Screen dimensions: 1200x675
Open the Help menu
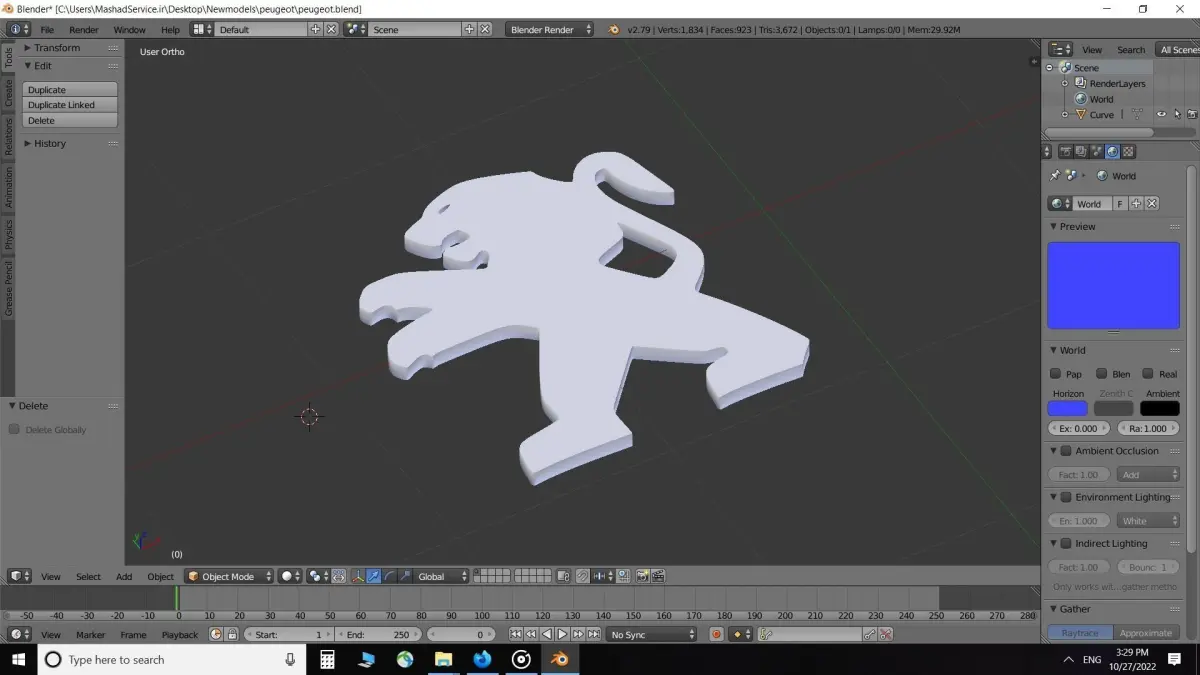pos(170,29)
